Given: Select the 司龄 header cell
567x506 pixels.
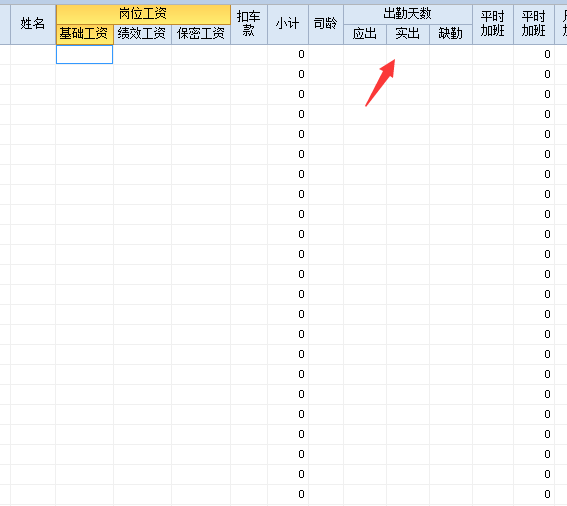Looking at the screenshot, I should click(x=326, y=24).
